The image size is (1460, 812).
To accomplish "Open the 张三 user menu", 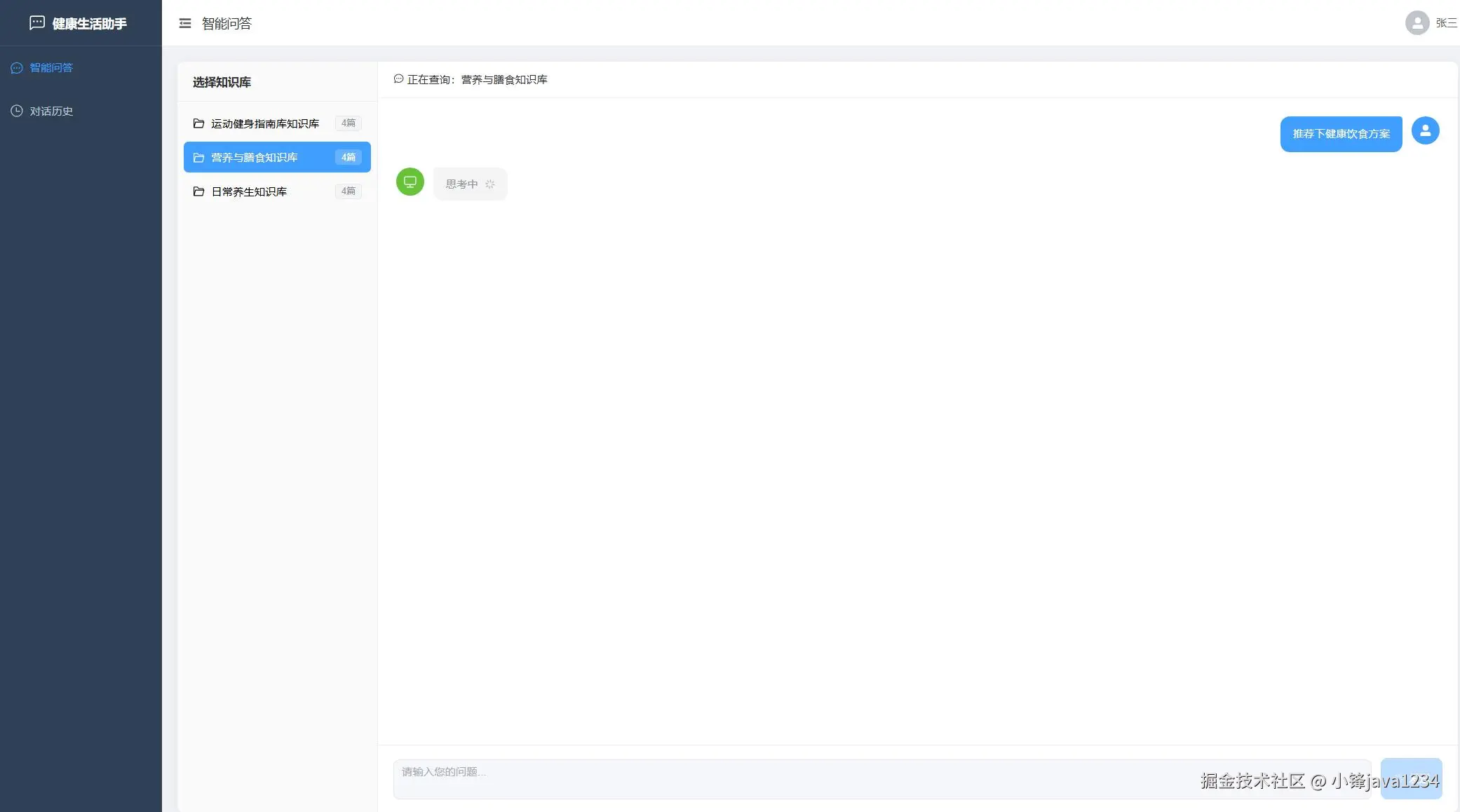I will click(1445, 23).
